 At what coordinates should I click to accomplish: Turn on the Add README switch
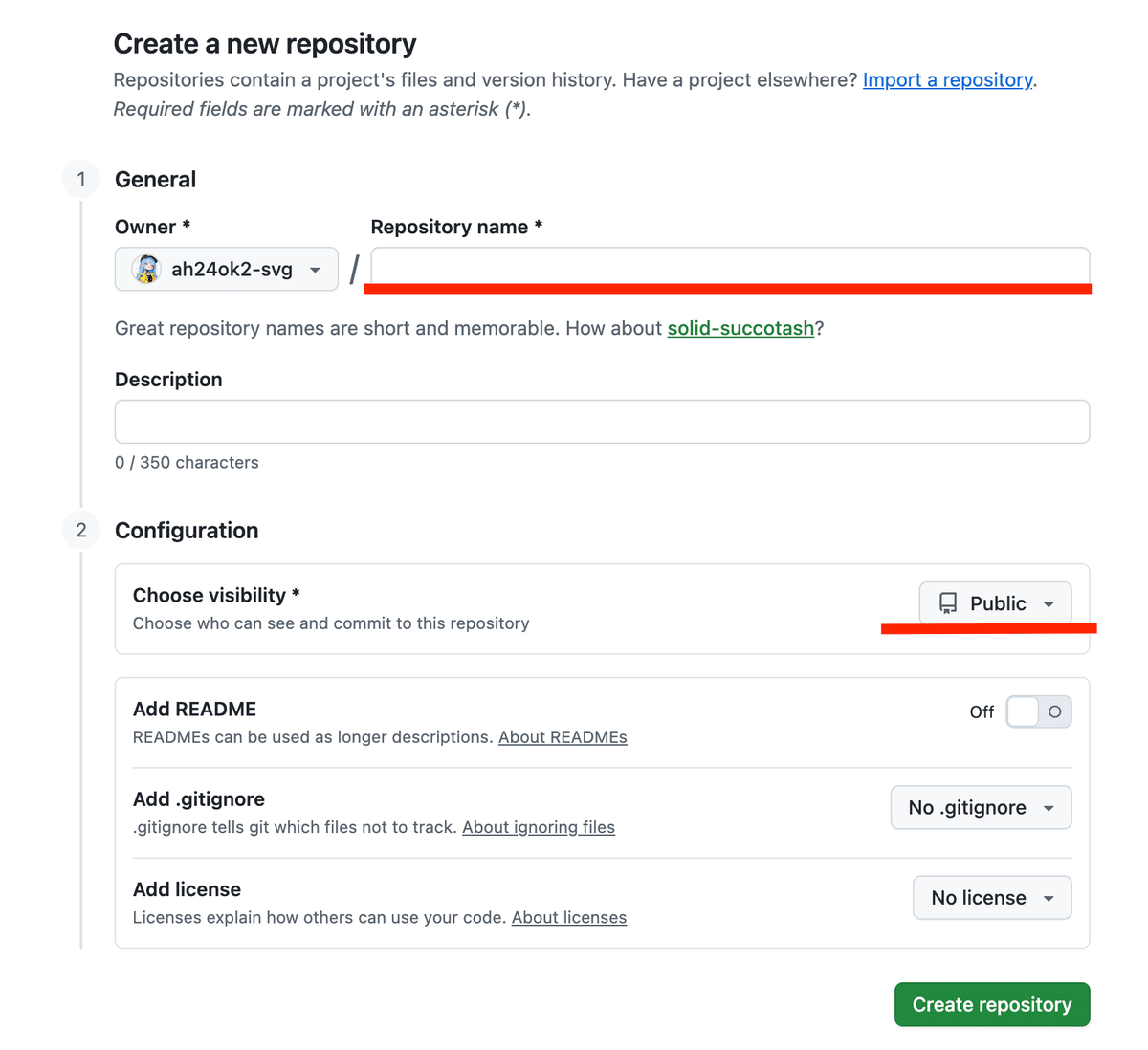(1038, 711)
